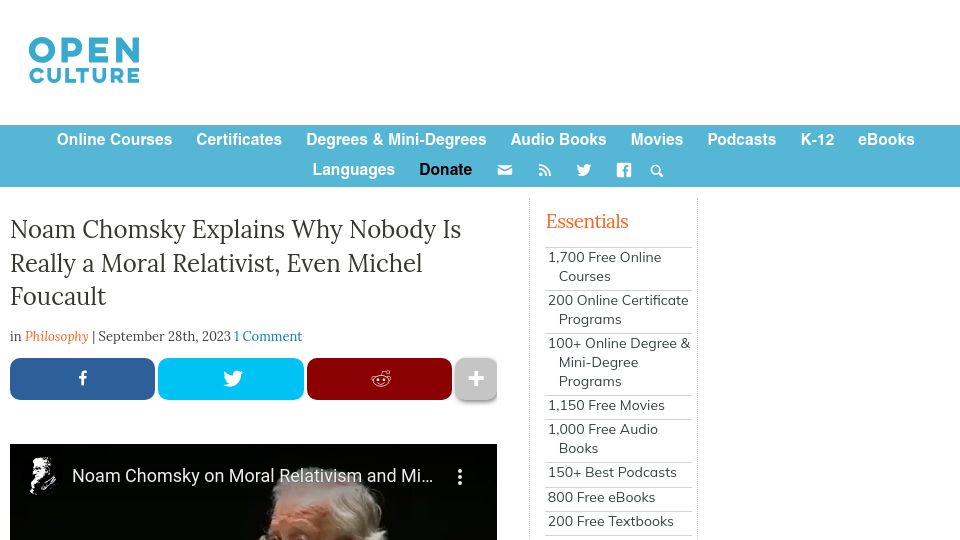Open Audio Books menu item

coord(558,140)
